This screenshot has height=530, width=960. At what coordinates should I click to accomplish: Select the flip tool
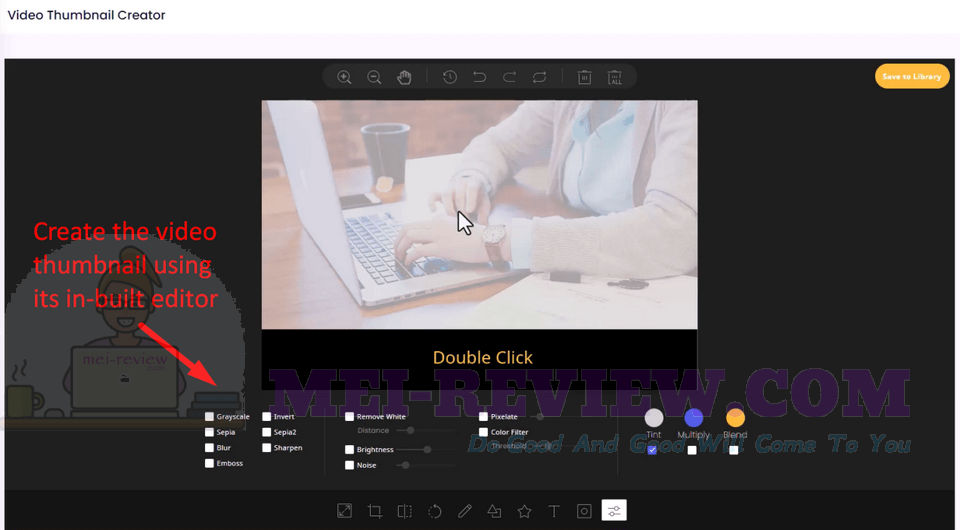(x=405, y=510)
